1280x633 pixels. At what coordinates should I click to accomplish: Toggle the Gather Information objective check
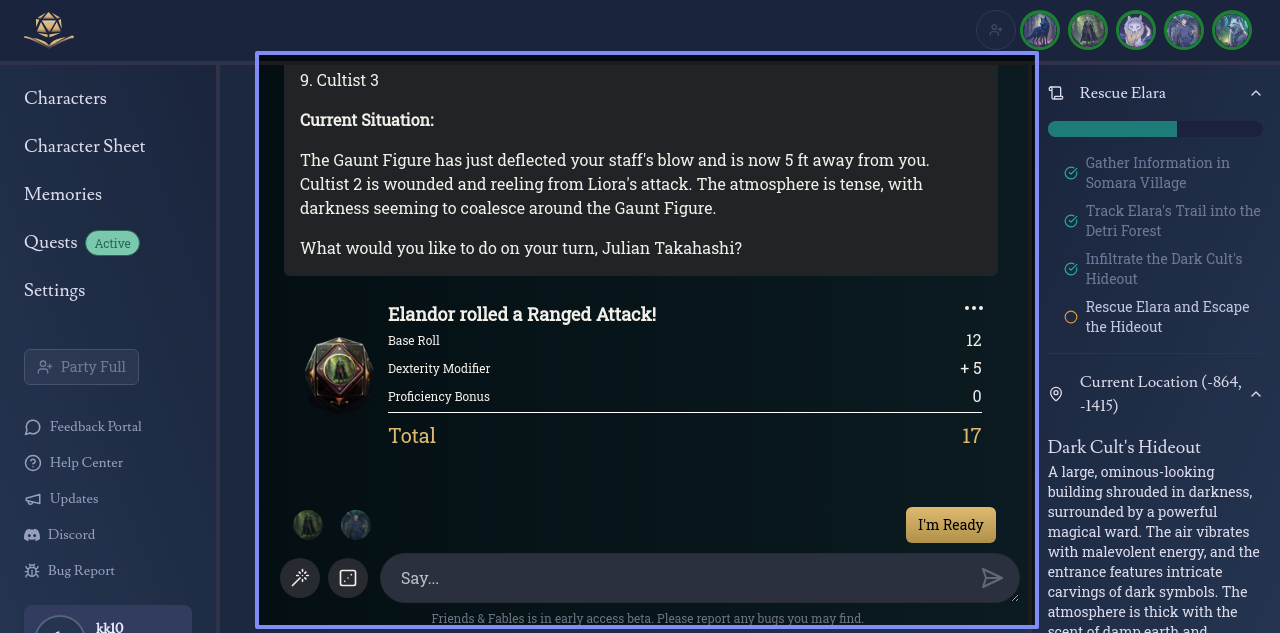[1071, 173]
